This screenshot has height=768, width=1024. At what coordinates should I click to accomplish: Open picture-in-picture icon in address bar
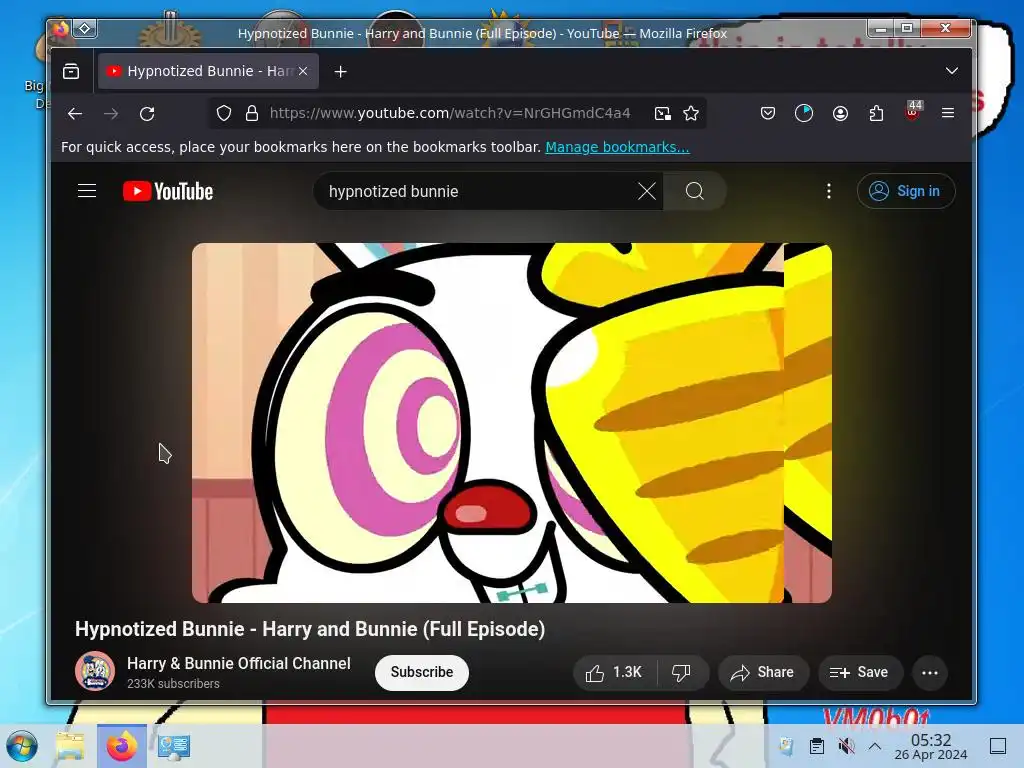pyautogui.click(x=662, y=114)
